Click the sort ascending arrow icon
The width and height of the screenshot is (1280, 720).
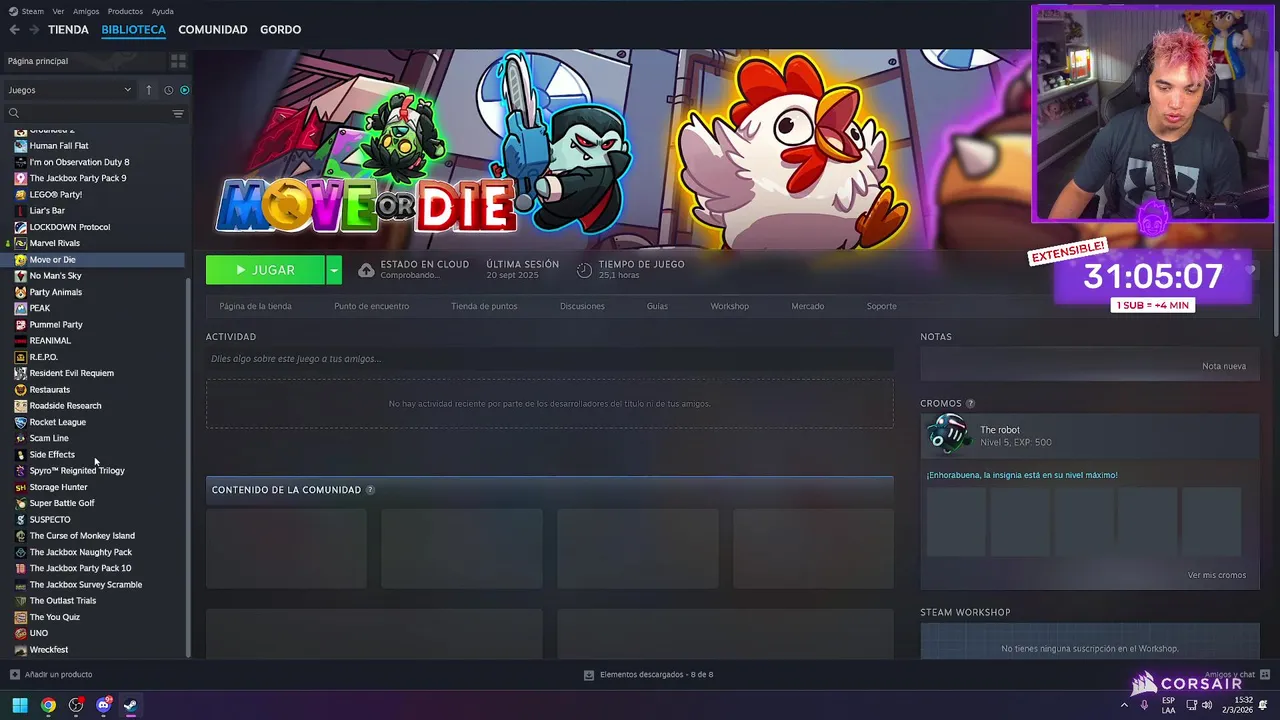(x=149, y=90)
